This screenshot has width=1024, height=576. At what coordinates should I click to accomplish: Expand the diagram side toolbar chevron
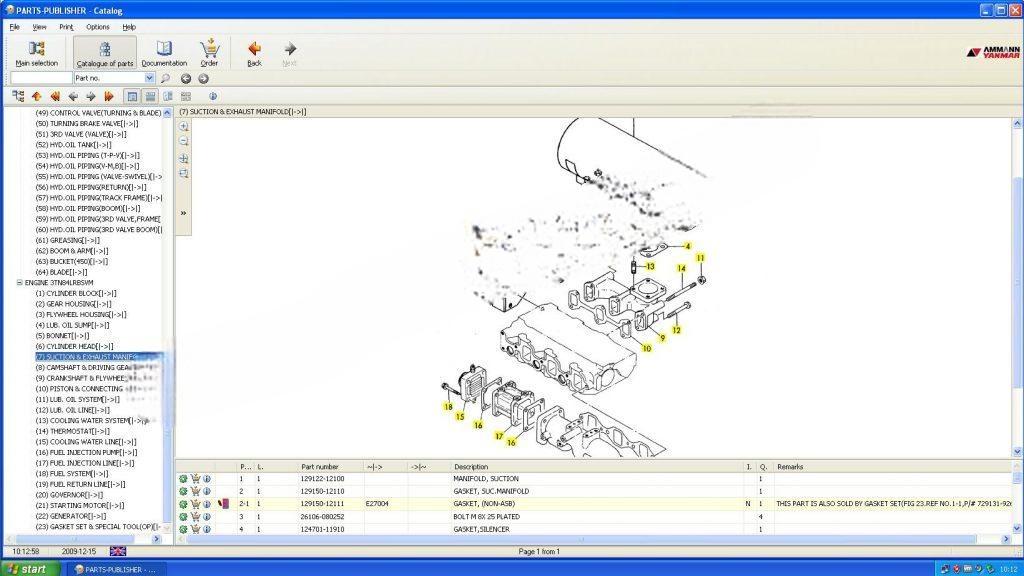tap(184, 213)
